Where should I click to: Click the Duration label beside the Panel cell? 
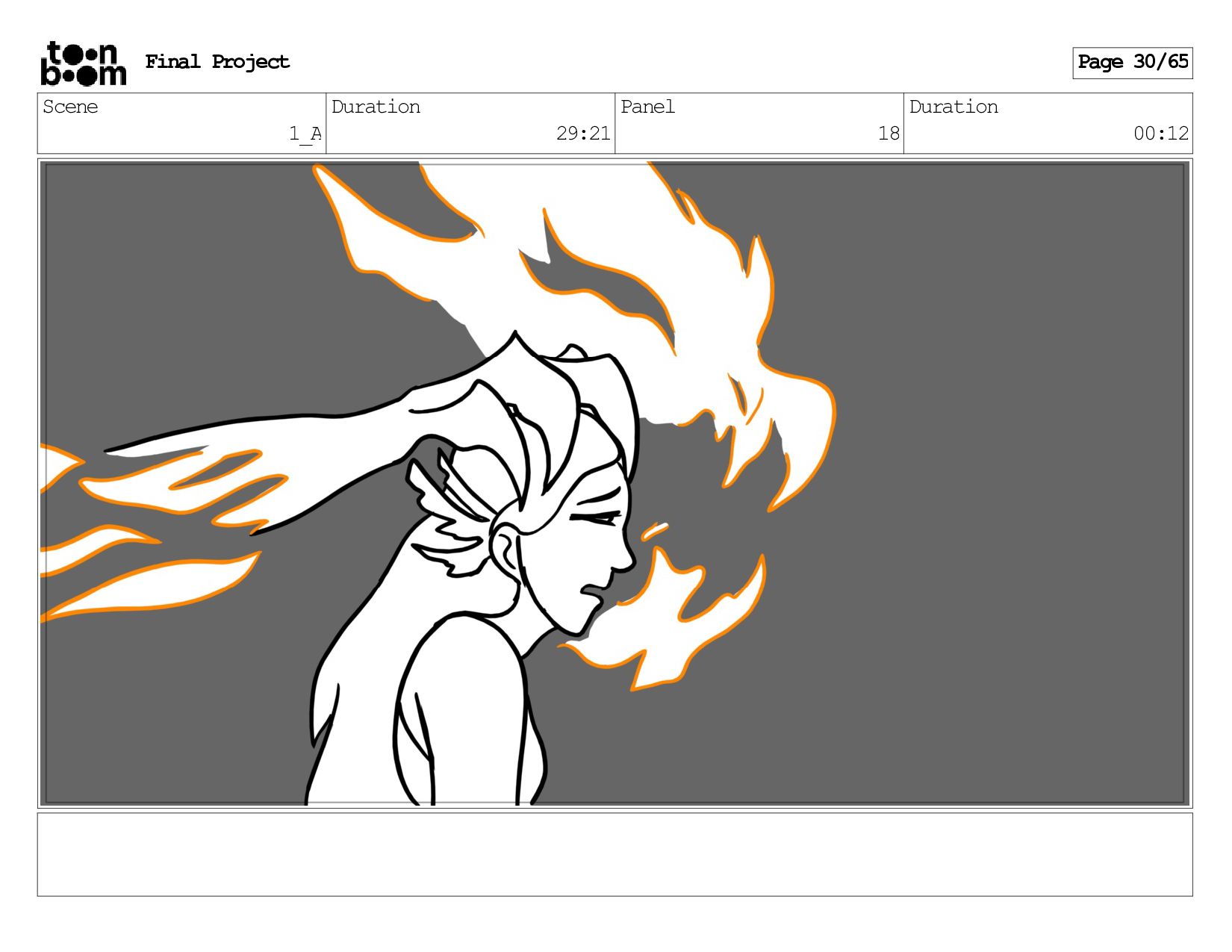click(953, 107)
